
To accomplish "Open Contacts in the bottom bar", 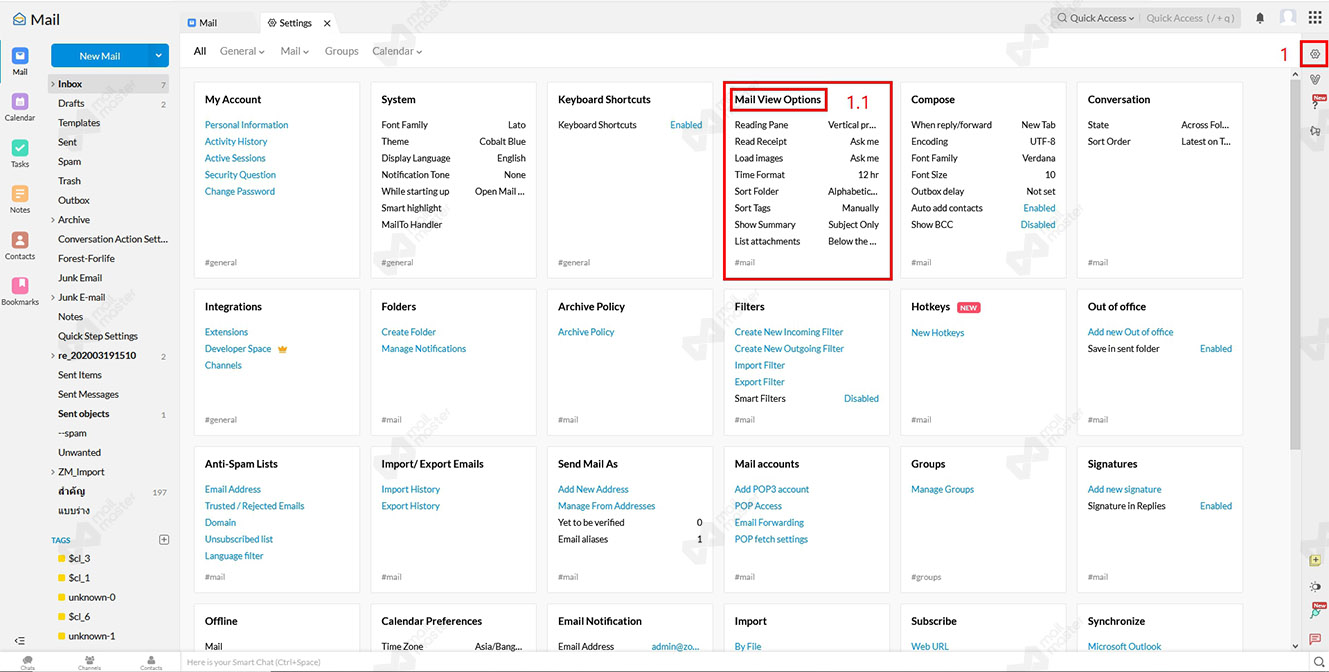I will point(151,662).
